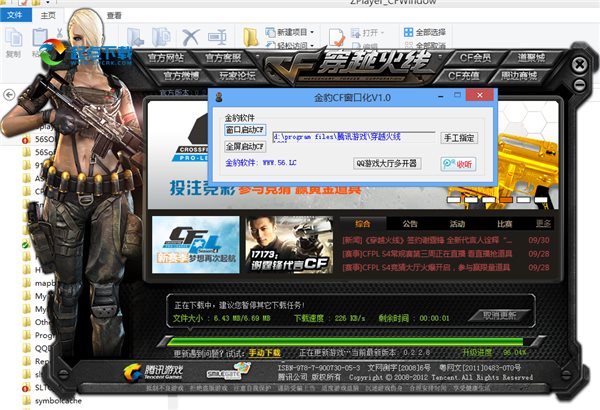Select the first banner slide indicator
Screen dimensions: 600x410
(x=453, y=200)
